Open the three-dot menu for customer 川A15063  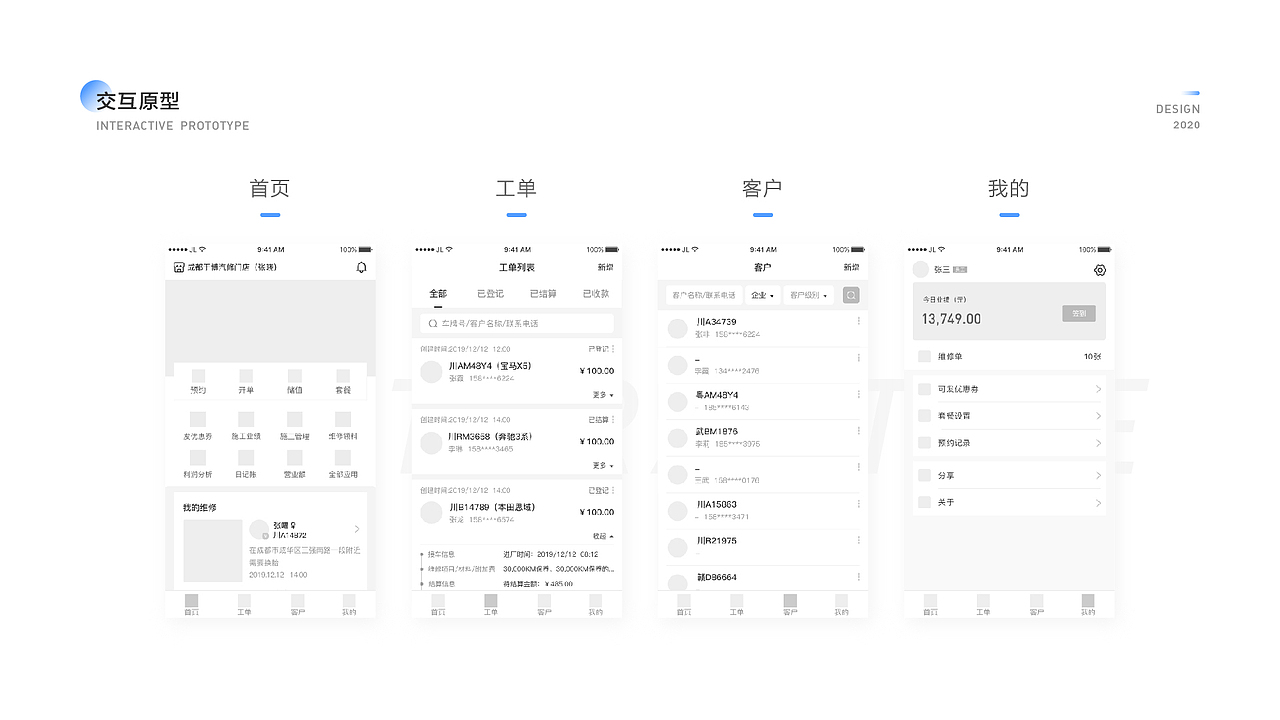(858, 504)
